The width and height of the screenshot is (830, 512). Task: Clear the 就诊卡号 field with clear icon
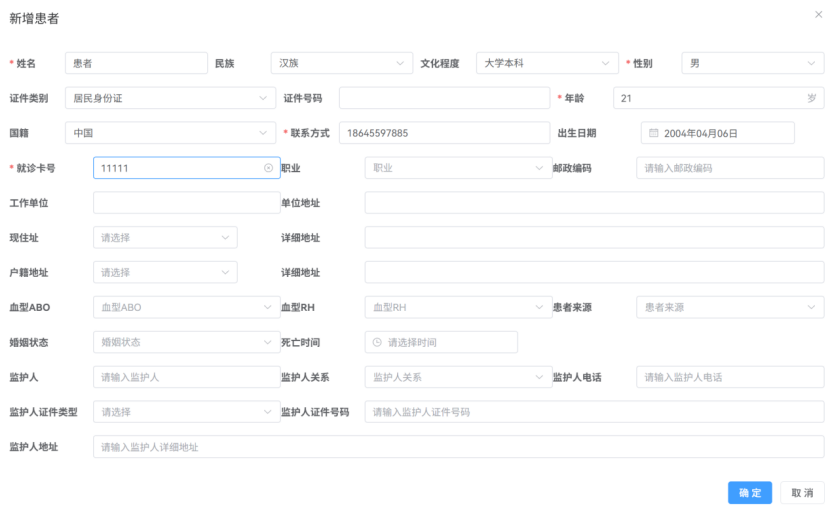[268, 168]
